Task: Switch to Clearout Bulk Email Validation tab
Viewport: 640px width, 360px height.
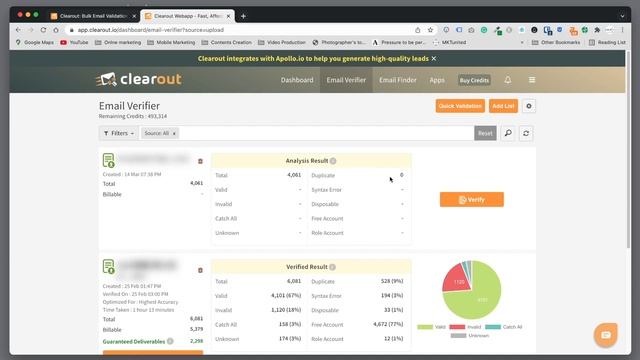Action: pyautogui.click(x=93, y=16)
